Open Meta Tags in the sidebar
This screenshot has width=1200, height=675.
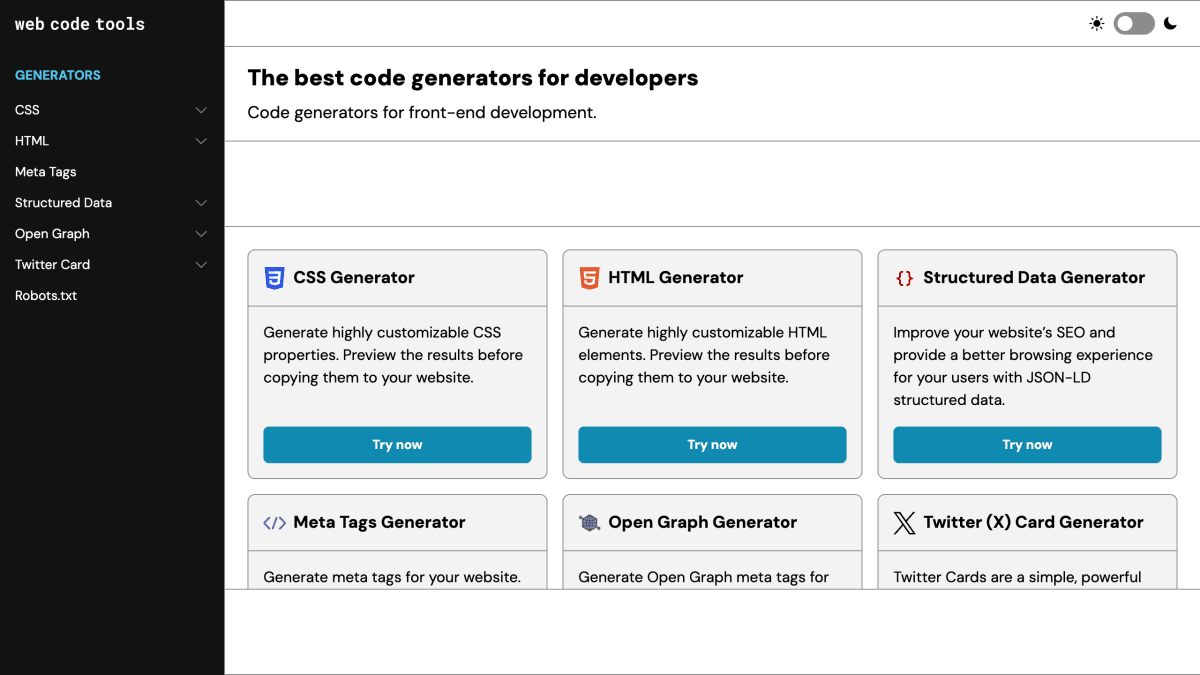[46, 172]
